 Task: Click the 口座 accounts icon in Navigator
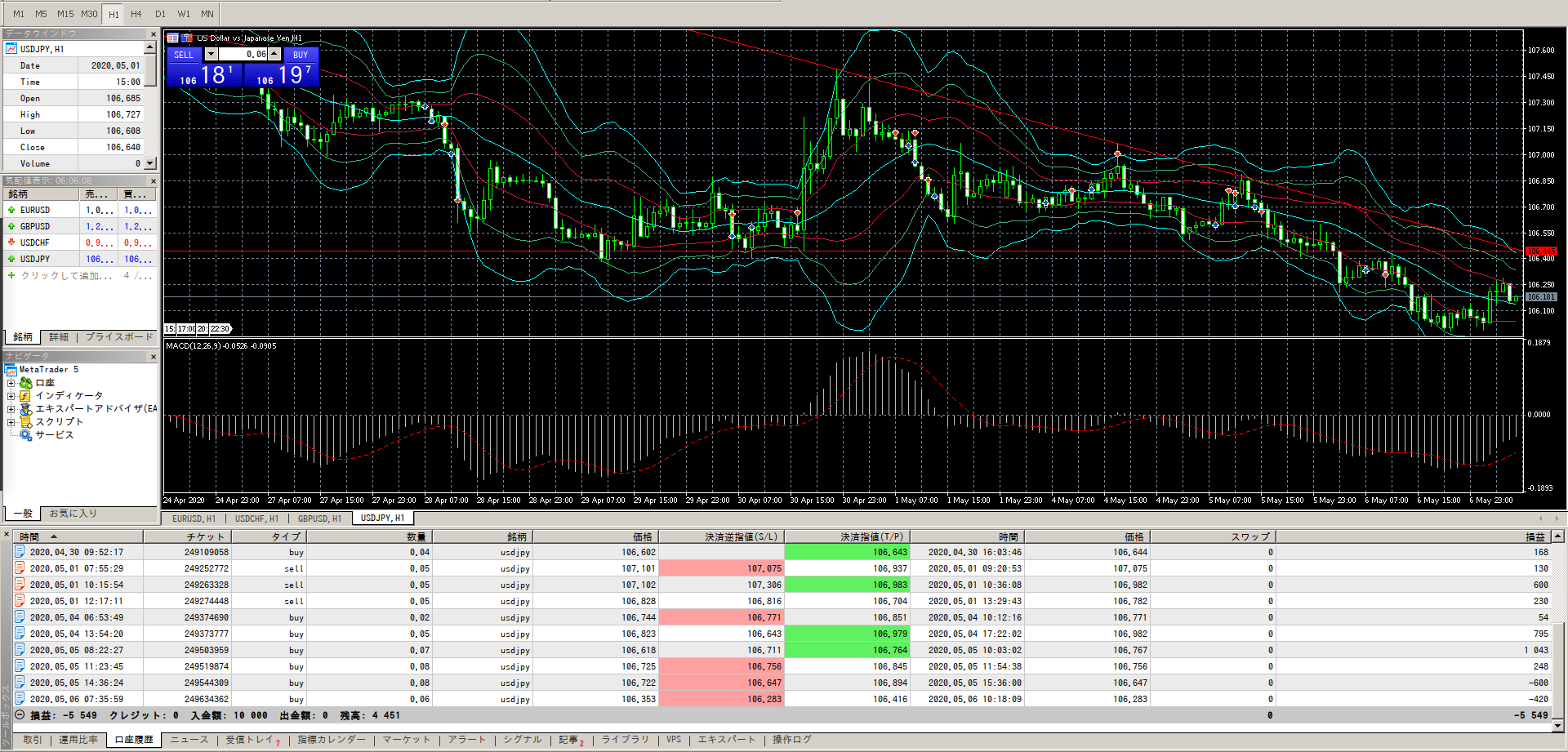tap(26, 383)
